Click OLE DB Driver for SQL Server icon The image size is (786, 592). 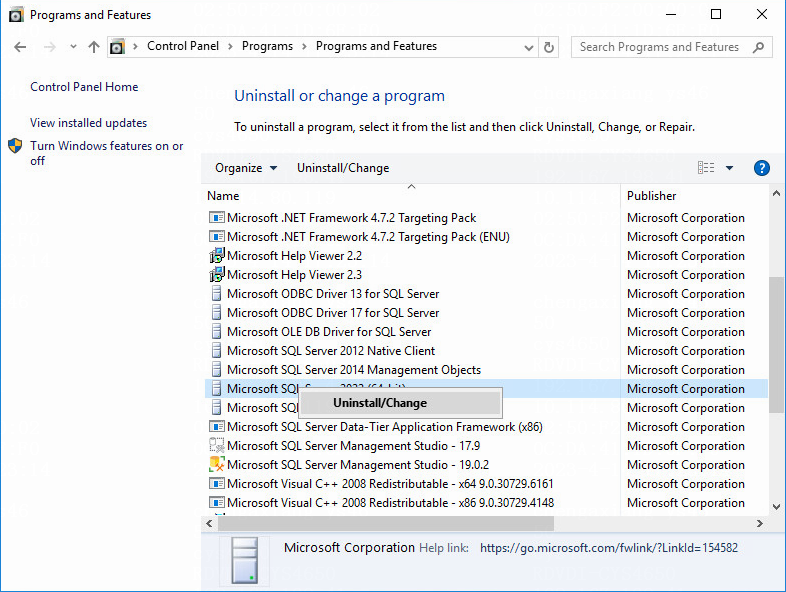tap(217, 332)
